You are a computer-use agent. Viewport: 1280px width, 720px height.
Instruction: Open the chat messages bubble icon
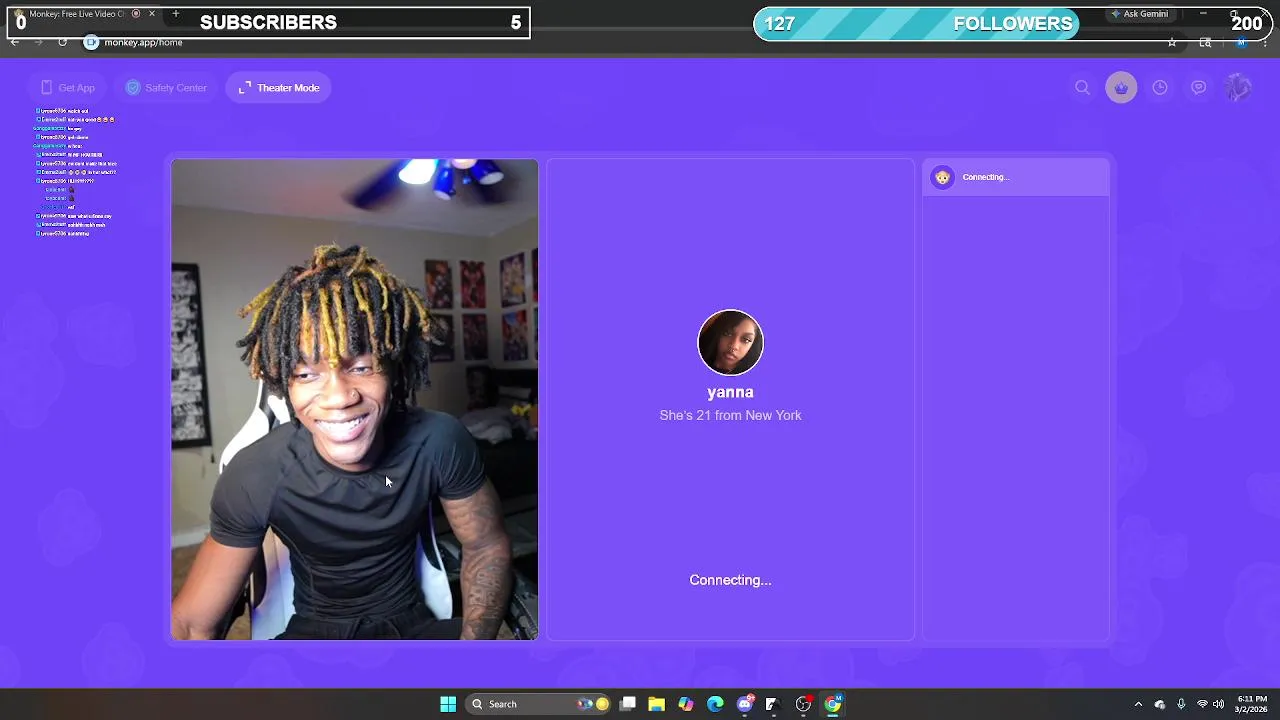(x=1199, y=88)
